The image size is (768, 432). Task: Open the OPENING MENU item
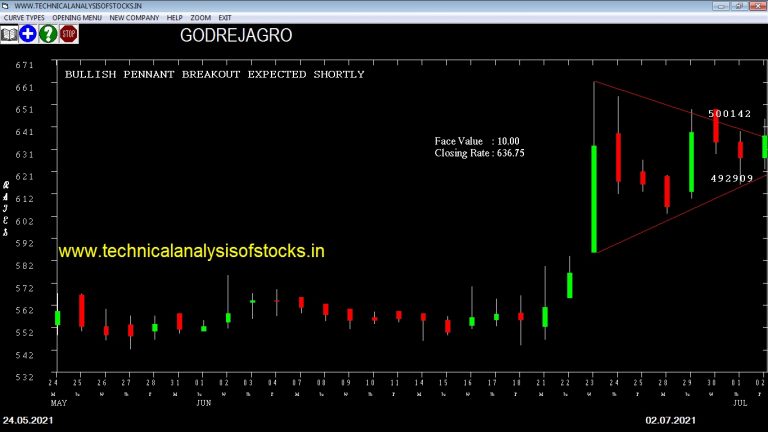coord(77,18)
